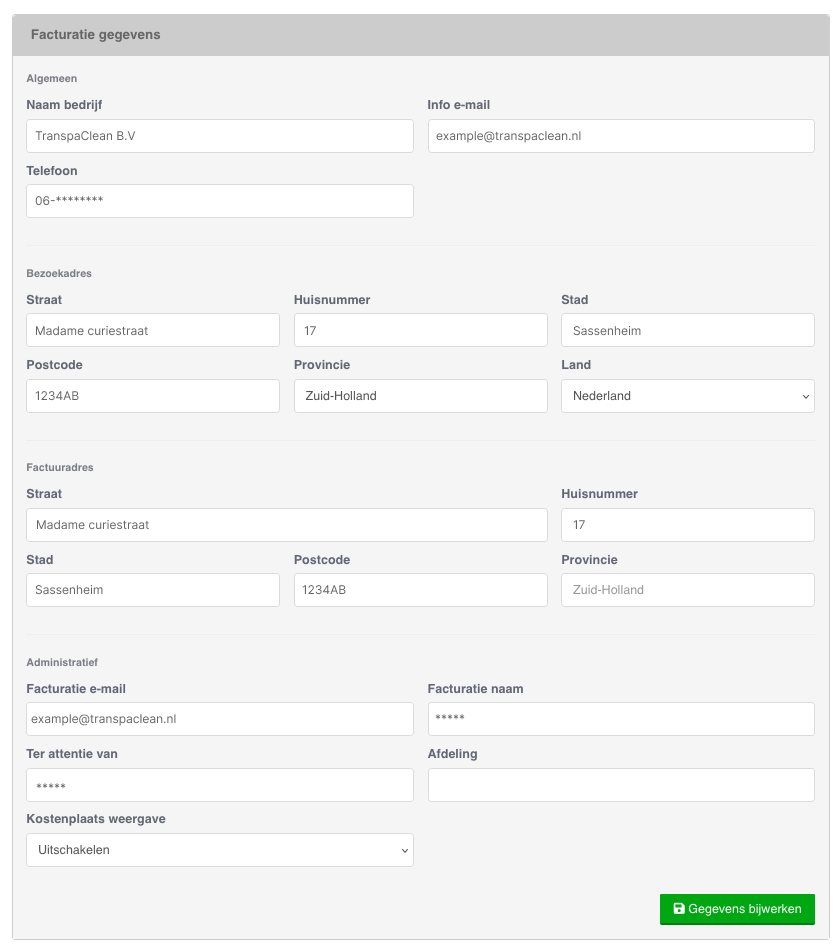
Task: Click the Bezoekadres Provincie field
Action: pos(420,396)
